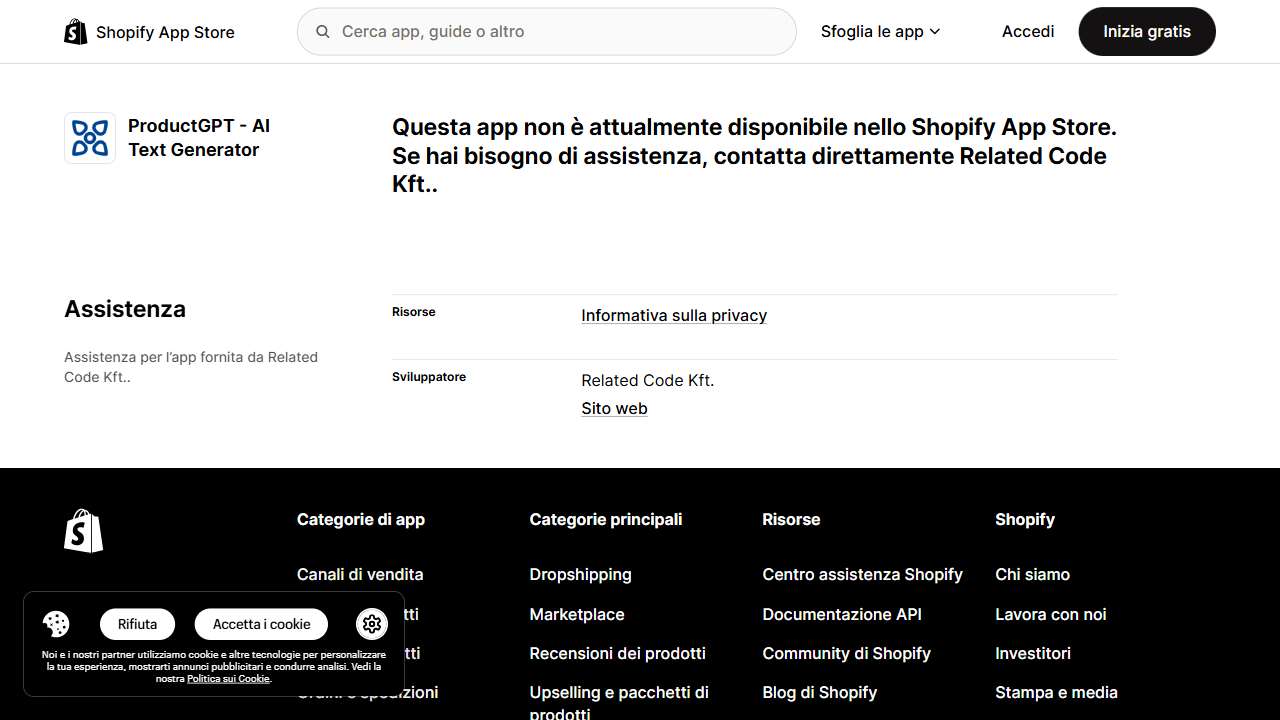
Task: Click the ProductGPT app icon
Action: tap(90, 138)
